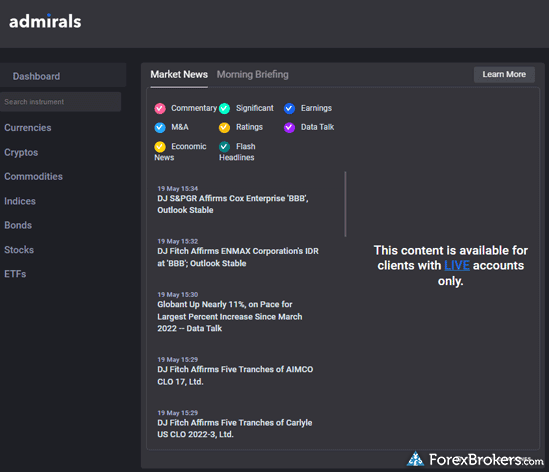Toggle the Significant filter checkmark
Viewport: 549px width, 472px height.
[224, 109]
